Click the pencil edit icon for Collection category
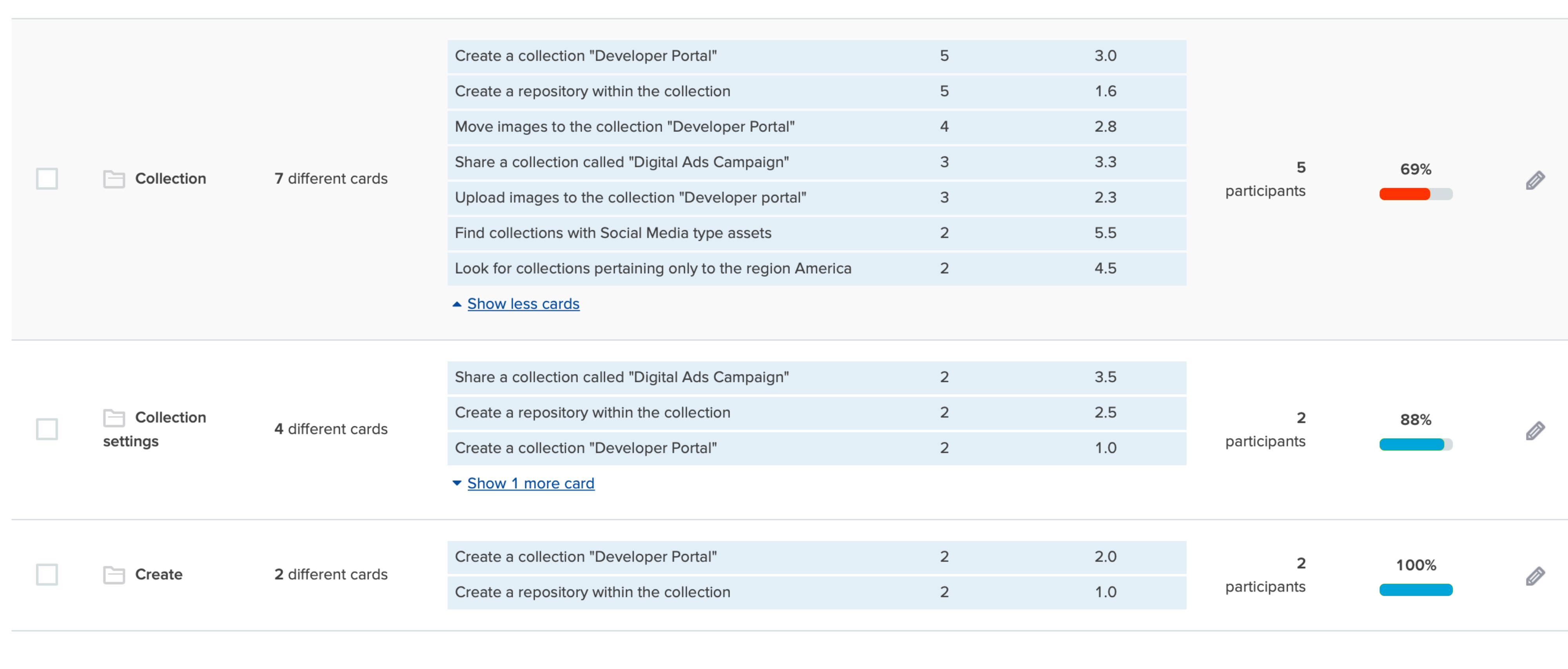Screen dimensions: 1568x669 click(x=1535, y=180)
